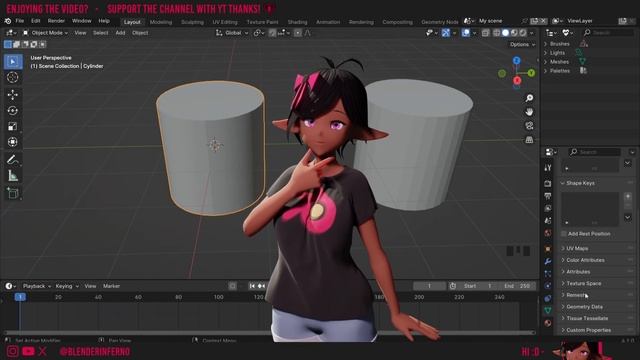Click the blue Z axis gizmo
Screen dimensions: 640x360
point(517,60)
